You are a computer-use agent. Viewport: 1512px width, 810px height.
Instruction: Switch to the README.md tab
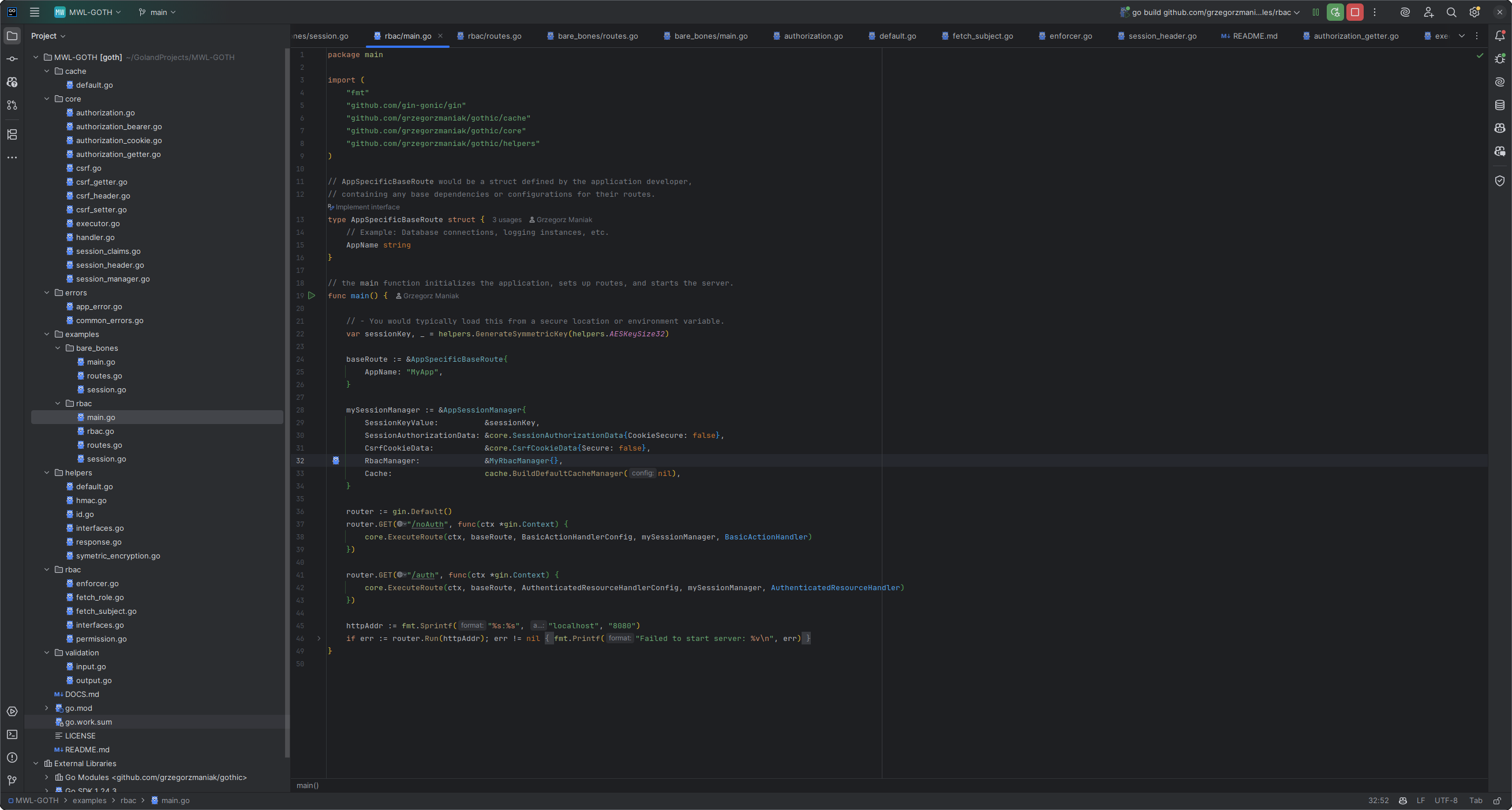click(x=1249, y=36)
